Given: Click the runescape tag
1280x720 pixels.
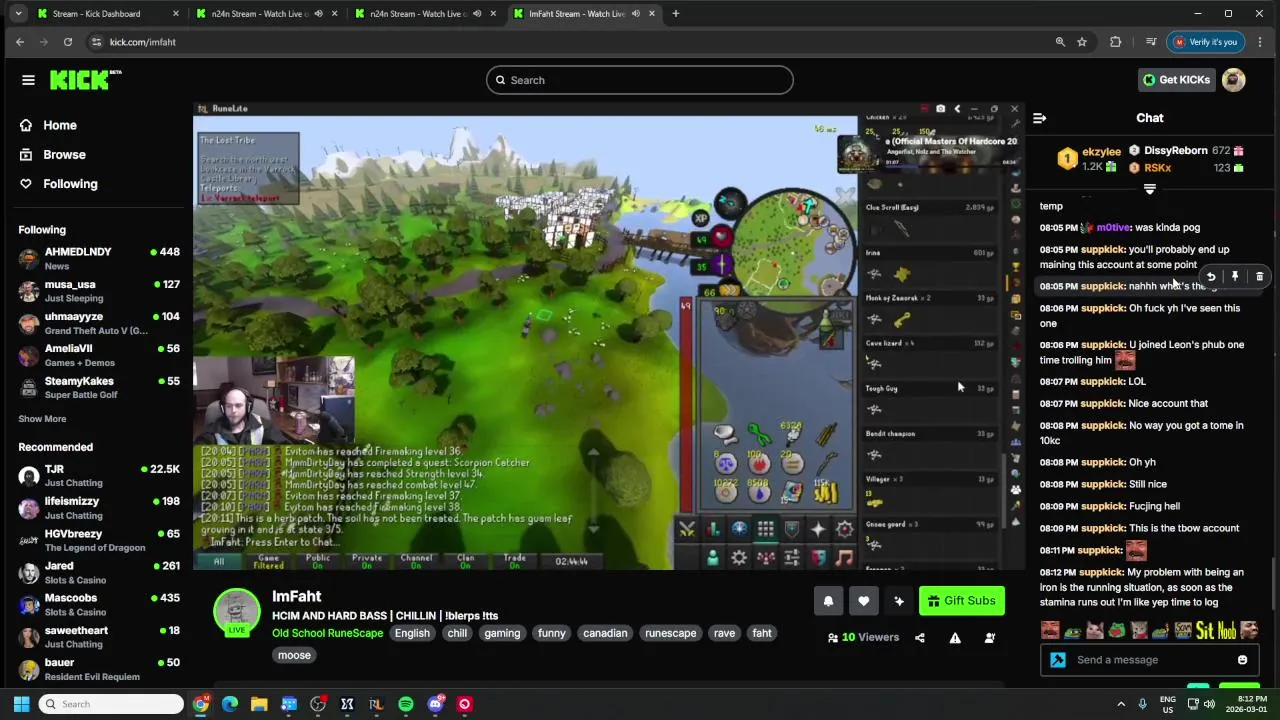Looking at the screenshot, I should [x=671, y=633].
